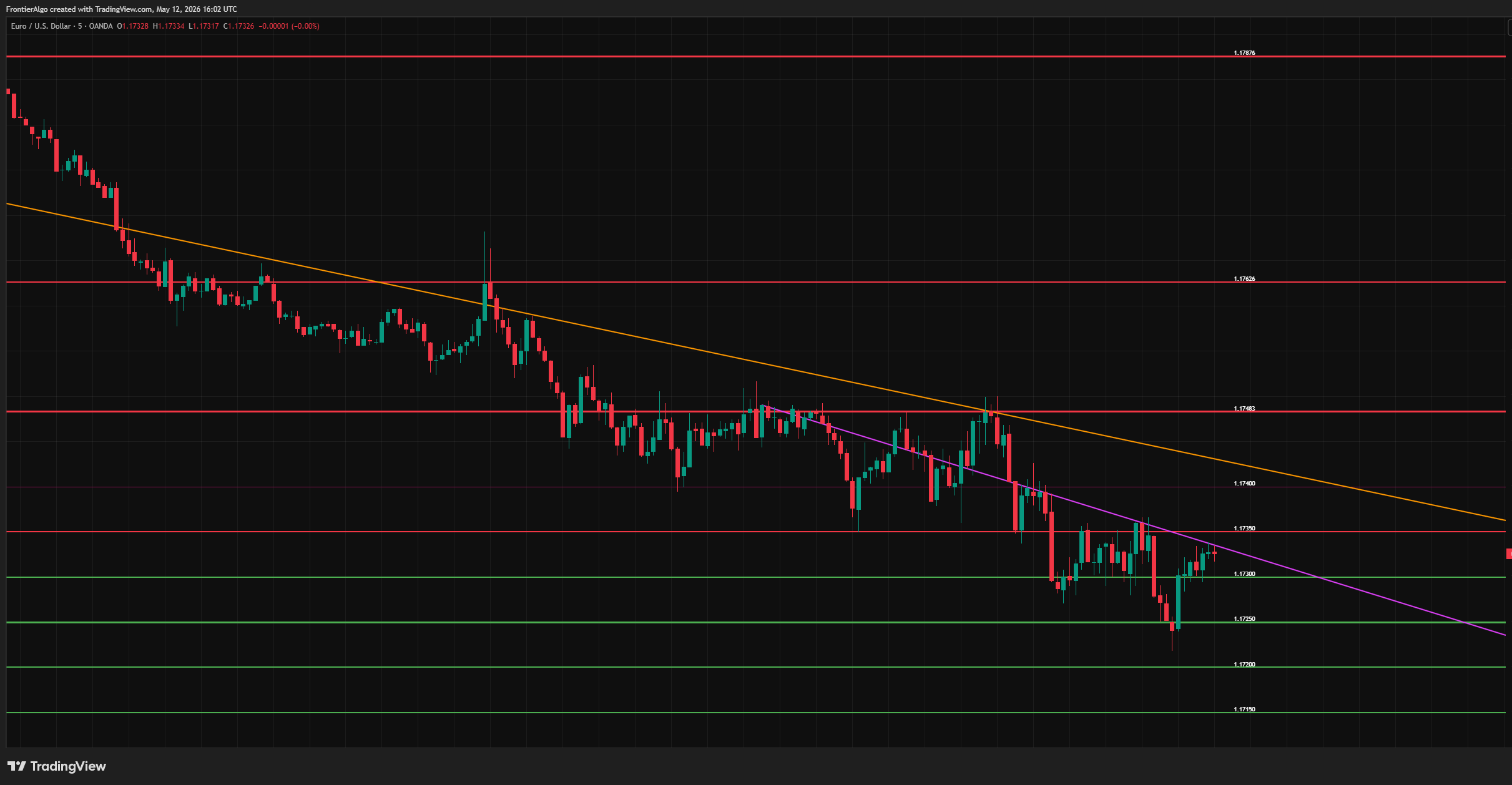Select the 1.17150 price label
This screenshot has height=785, width=1512.
click(x=1244, y=709)
